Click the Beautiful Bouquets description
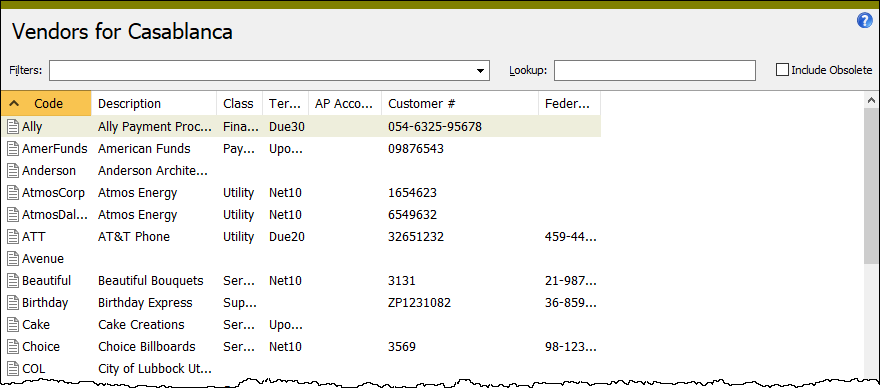This screenshot has height=388, width=880. point(150,280)
